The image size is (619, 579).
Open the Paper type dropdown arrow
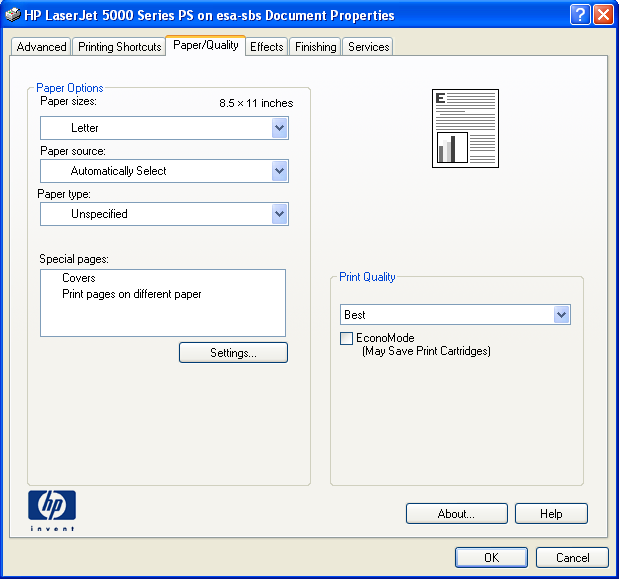point(279,214)
